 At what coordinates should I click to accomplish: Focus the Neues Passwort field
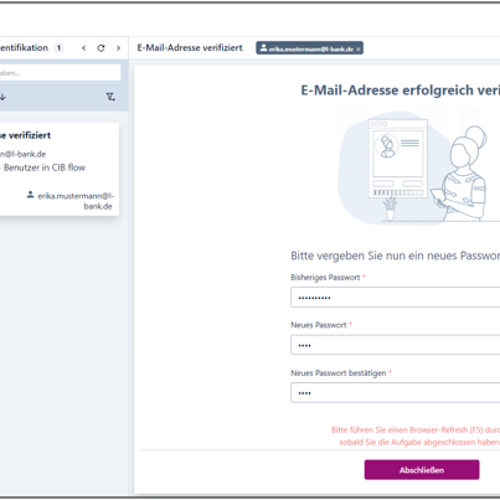pos(395,345)
